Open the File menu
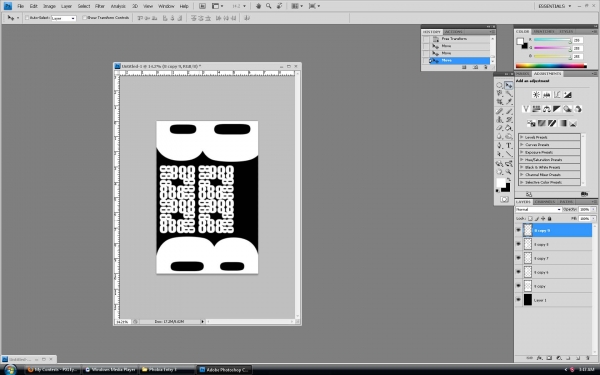This screenshot has height=375, width=600. pyautogui.click(x=21, y=6)
